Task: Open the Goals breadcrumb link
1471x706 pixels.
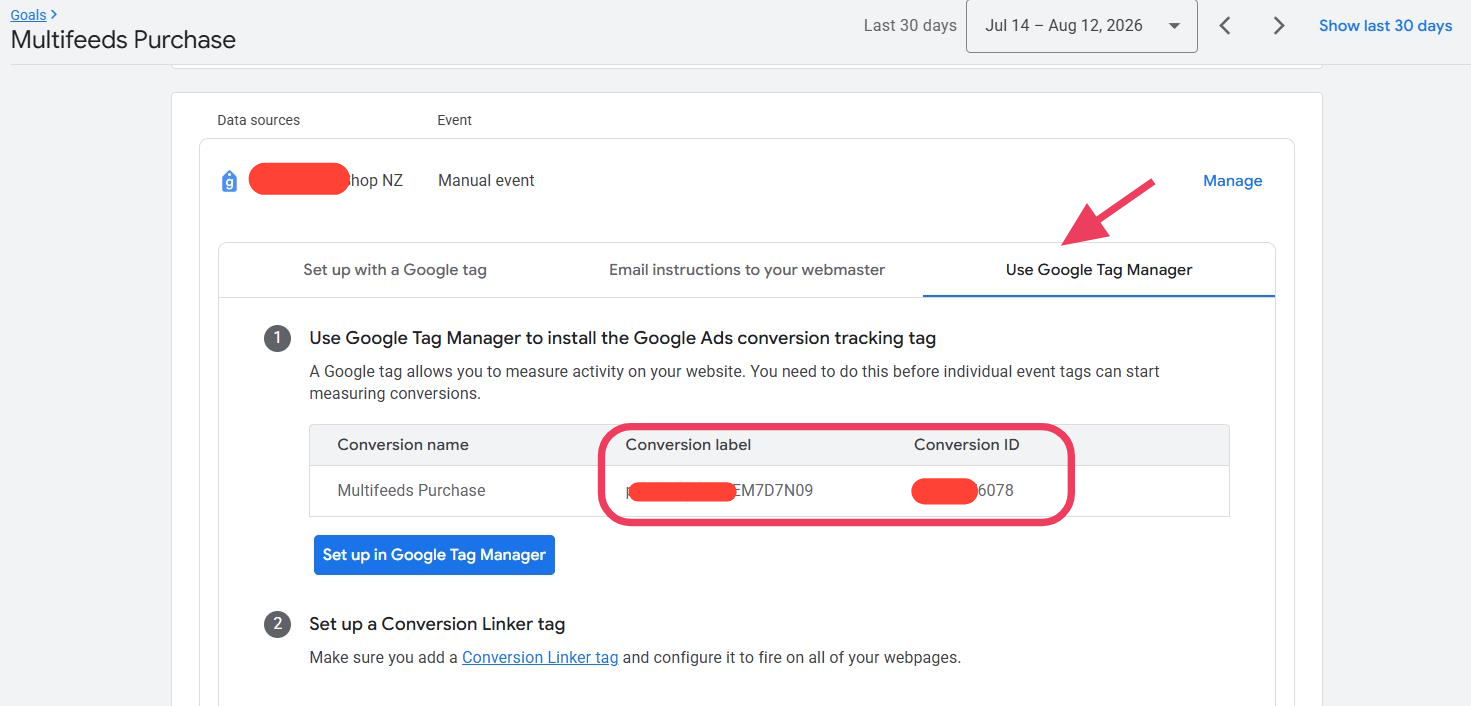Action: coord(28,15)
